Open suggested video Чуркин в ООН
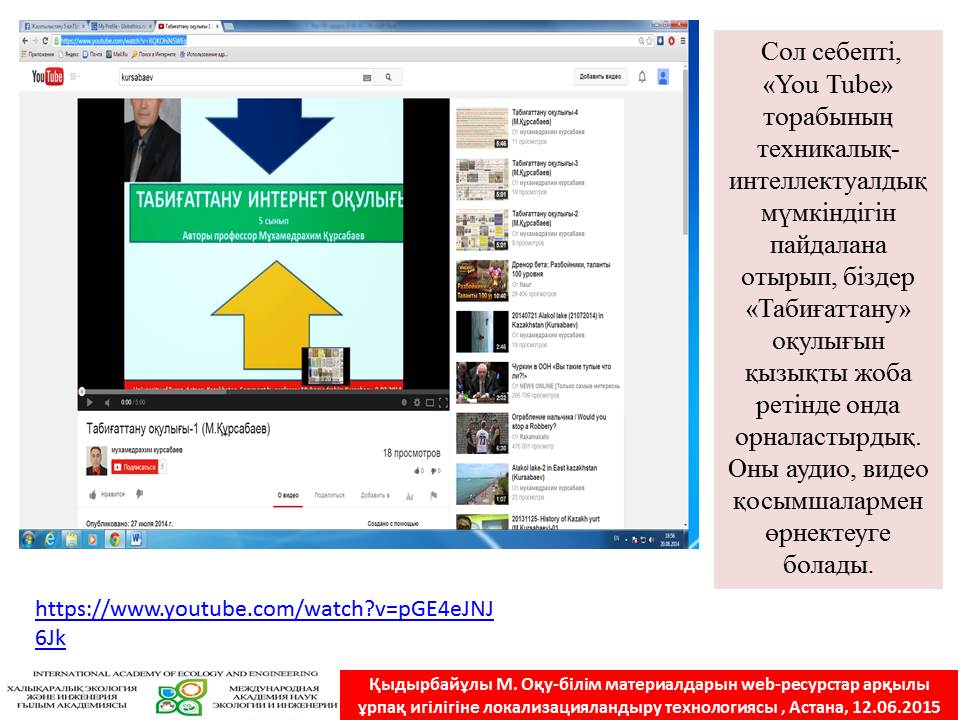Image resolution: width=960 pixels, height=720 pixels. click(539, 381)
